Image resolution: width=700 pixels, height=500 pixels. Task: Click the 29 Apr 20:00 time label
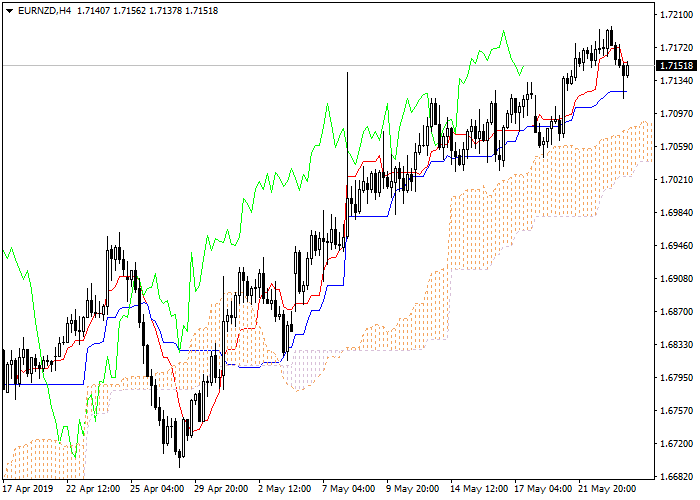222,489
